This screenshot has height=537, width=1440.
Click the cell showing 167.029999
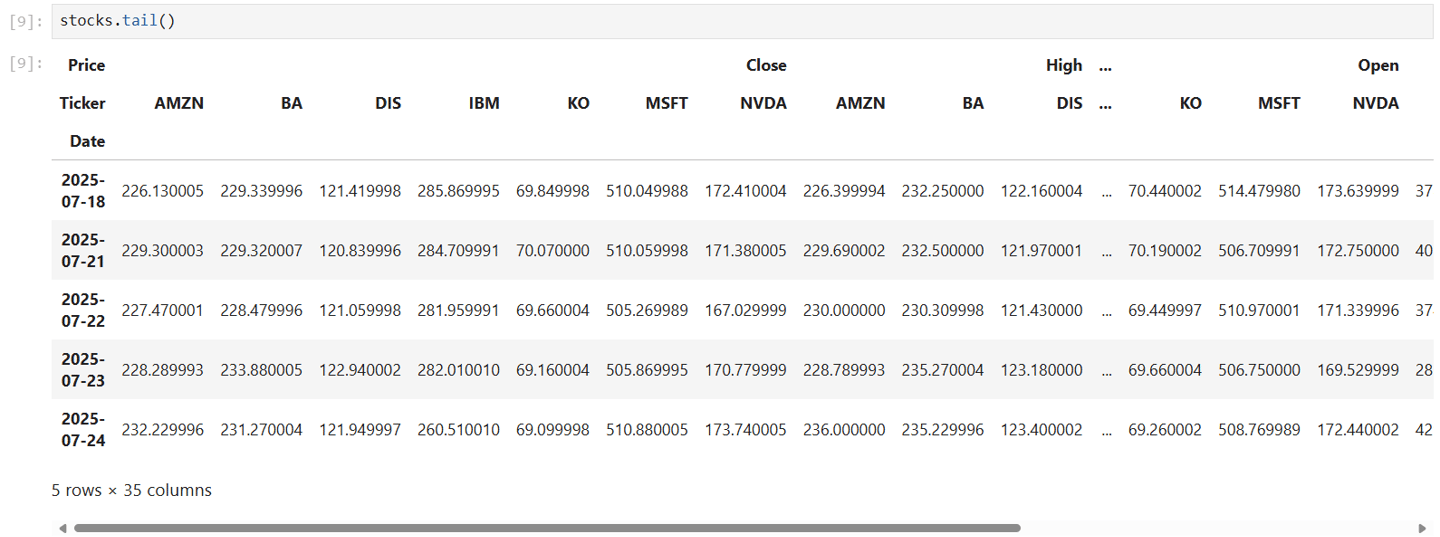point(746,310)
